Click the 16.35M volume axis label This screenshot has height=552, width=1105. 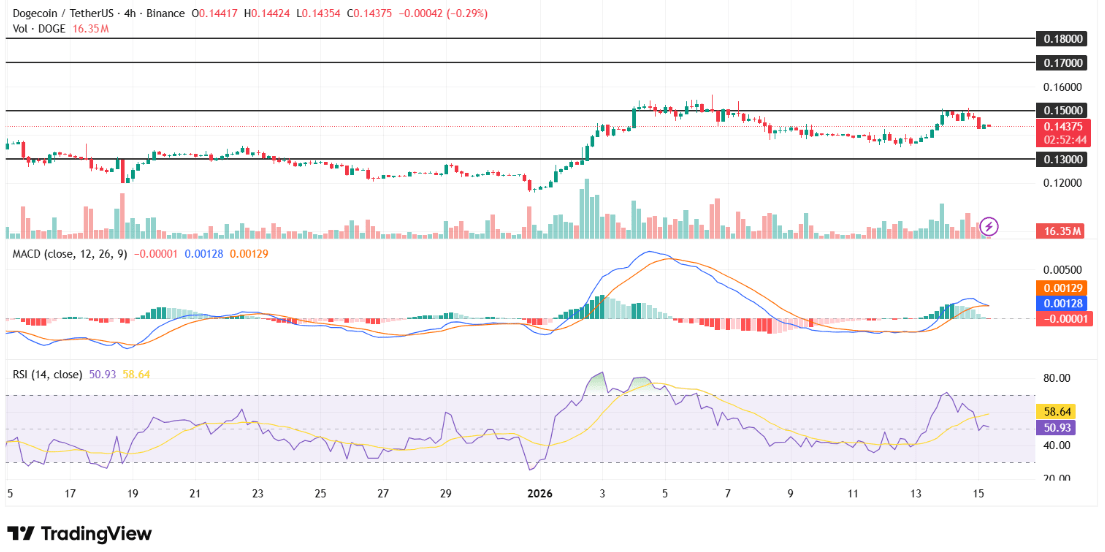[1061, 231]
